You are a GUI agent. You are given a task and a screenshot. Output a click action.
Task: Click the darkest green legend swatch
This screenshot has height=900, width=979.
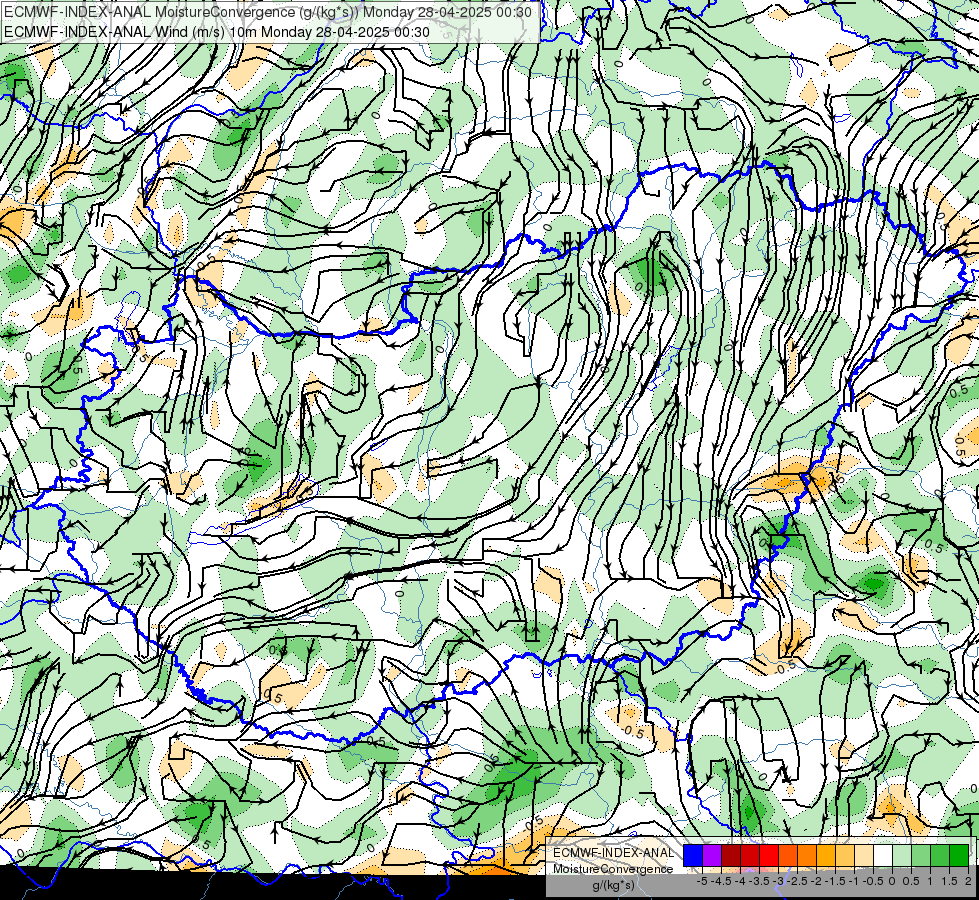coord(959,855)
